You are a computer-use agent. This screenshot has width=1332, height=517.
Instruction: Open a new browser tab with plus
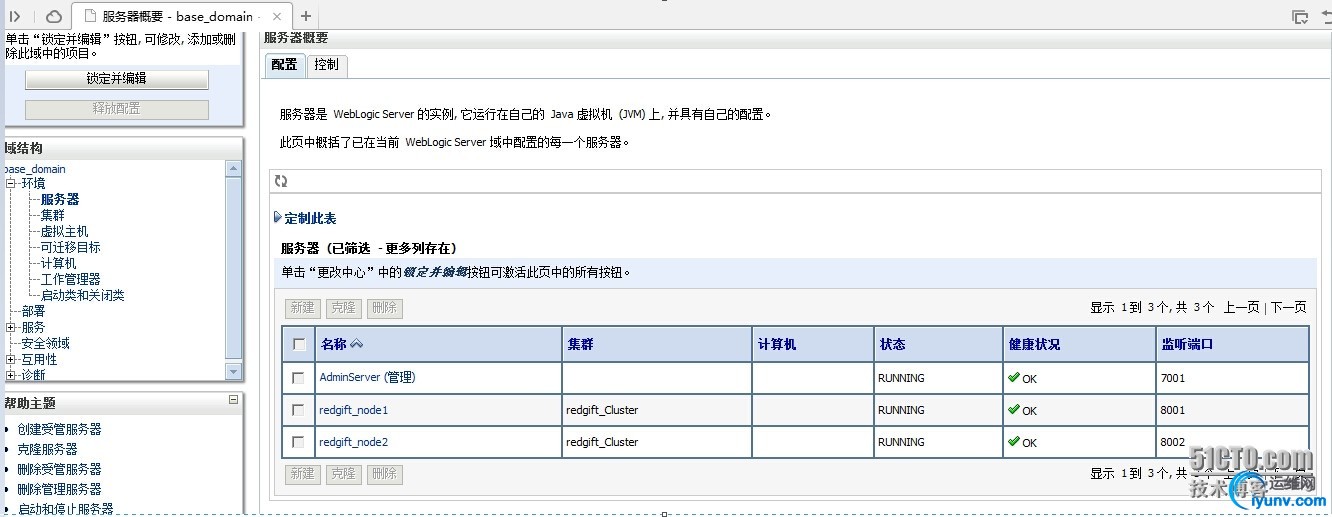coord(306,16)
